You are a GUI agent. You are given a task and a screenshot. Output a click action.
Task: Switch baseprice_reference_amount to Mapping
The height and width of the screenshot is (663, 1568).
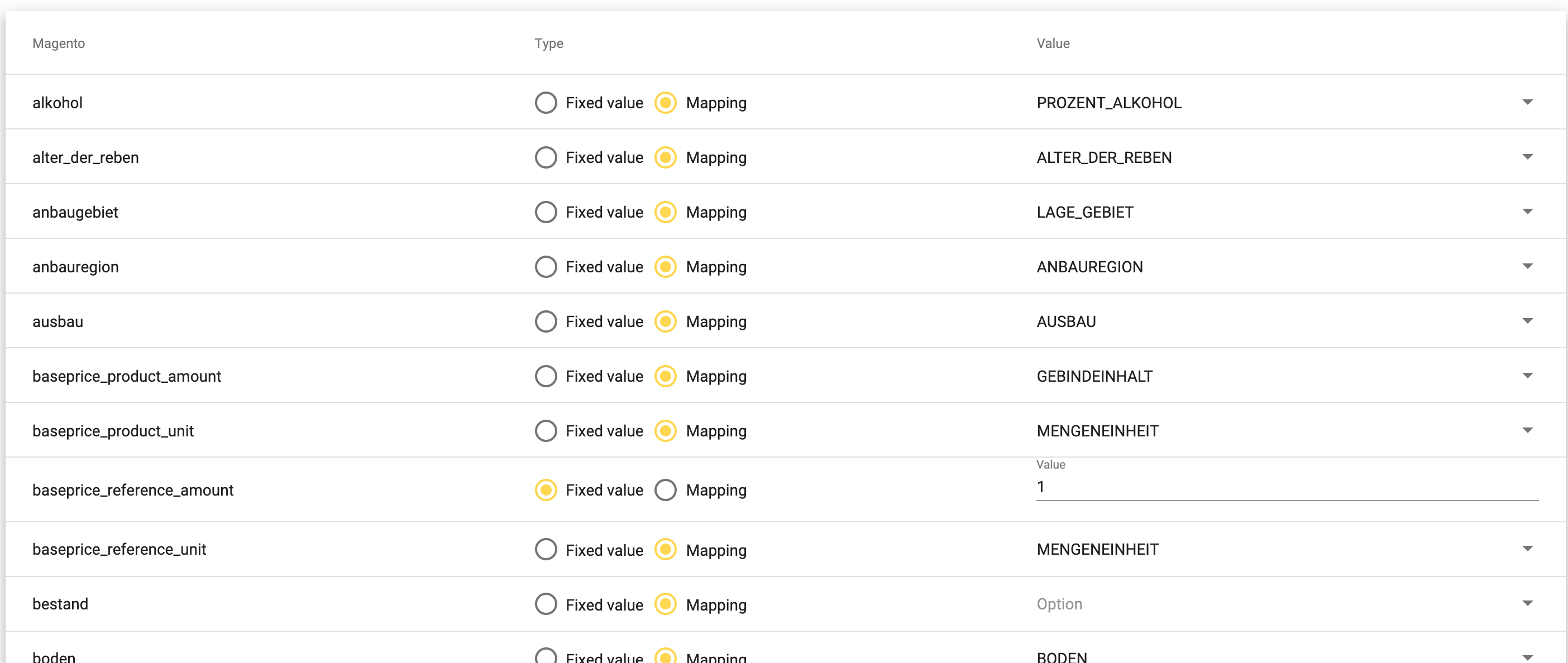[665, 490]
